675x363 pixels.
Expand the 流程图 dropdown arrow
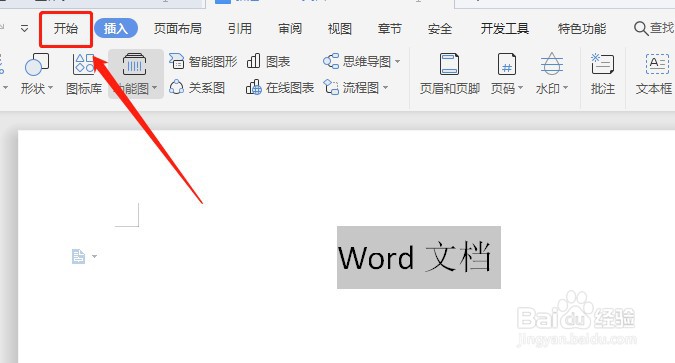coord(385,87)
